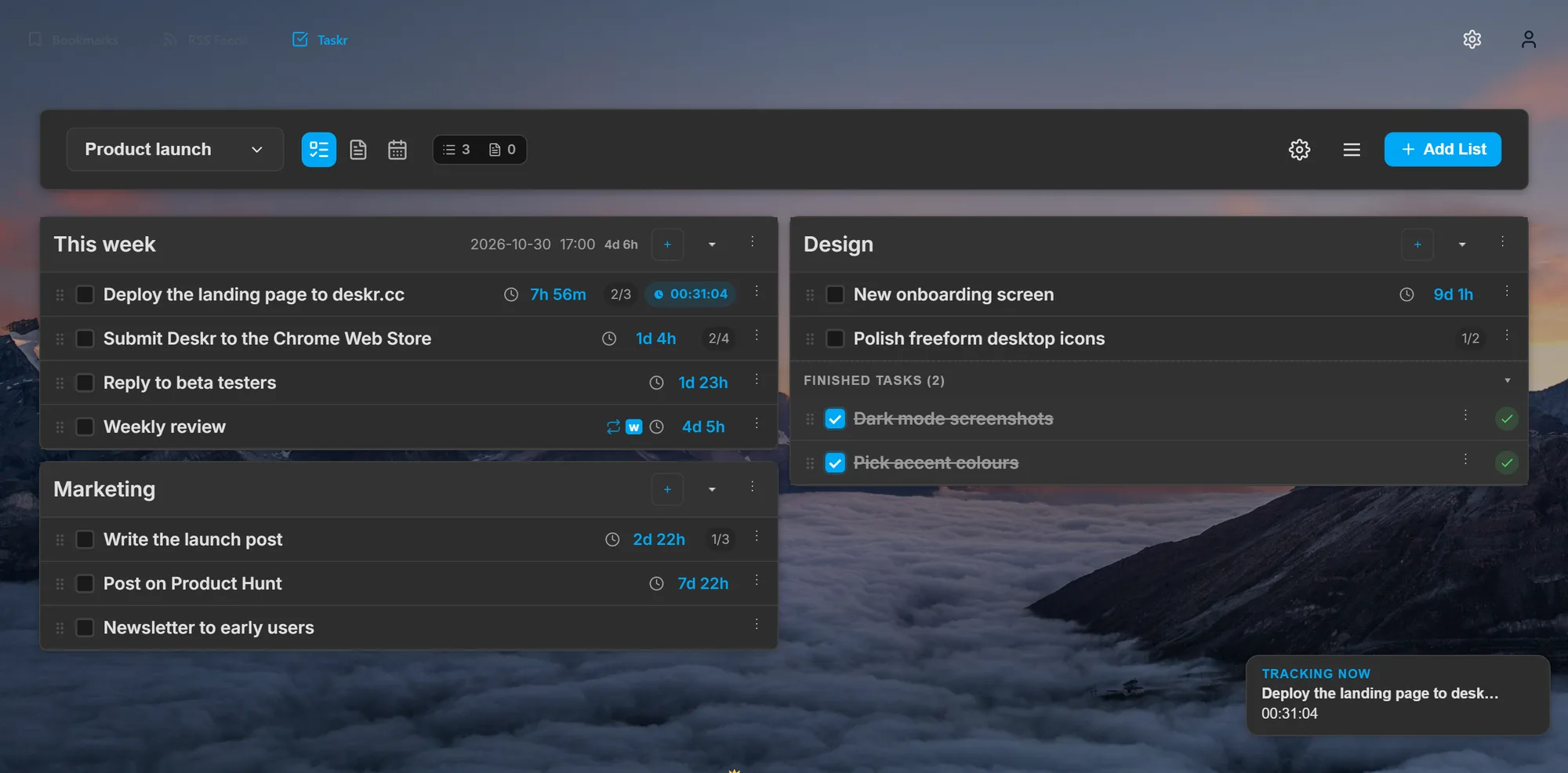Open global settings gear at top right

coord(1472,39)
